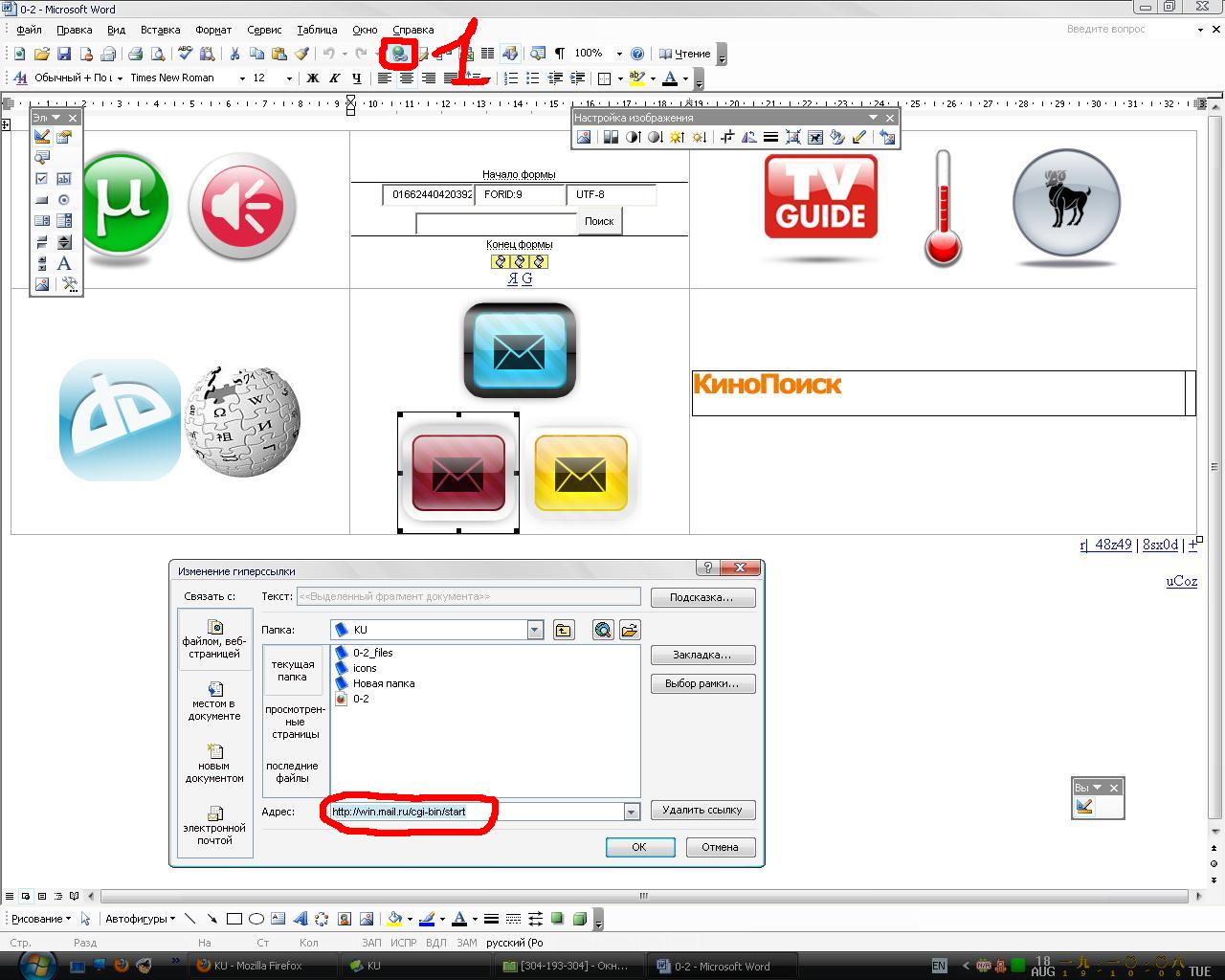Select the icons folder in file list
This screenshot has height=980, width=1225.
[x=365, y=668]
